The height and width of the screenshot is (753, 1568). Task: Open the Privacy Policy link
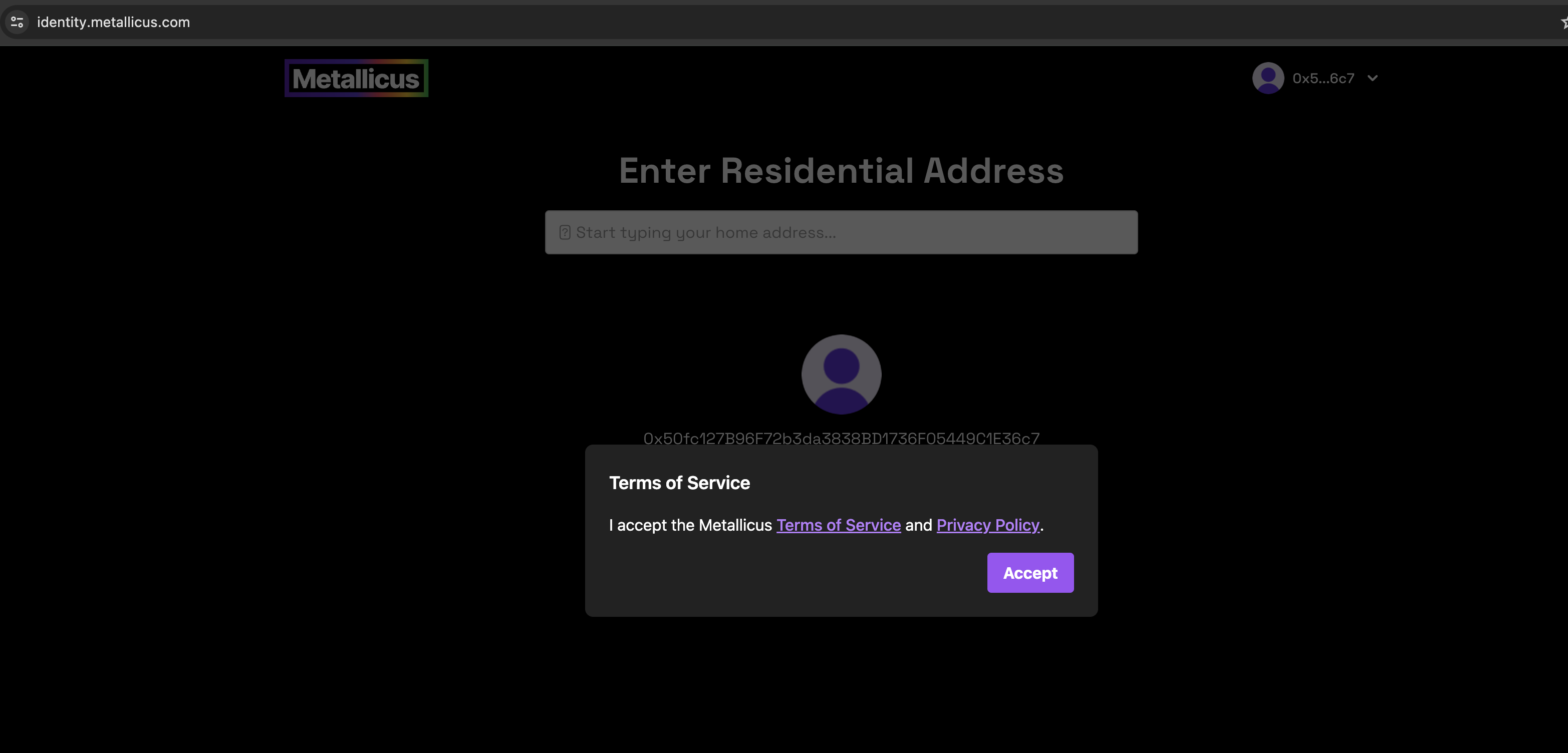[987, 525]
